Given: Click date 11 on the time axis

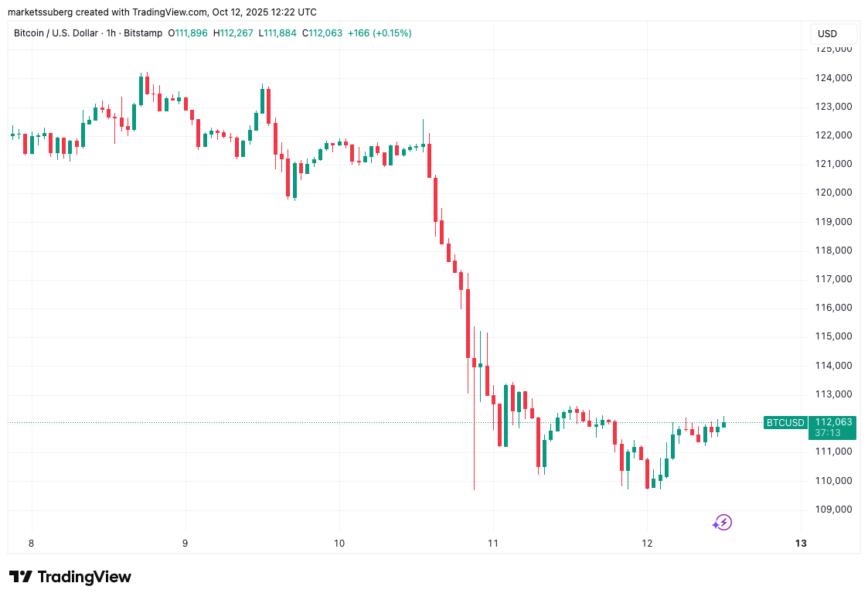Looking at the screenshot, I should [493, 543].
